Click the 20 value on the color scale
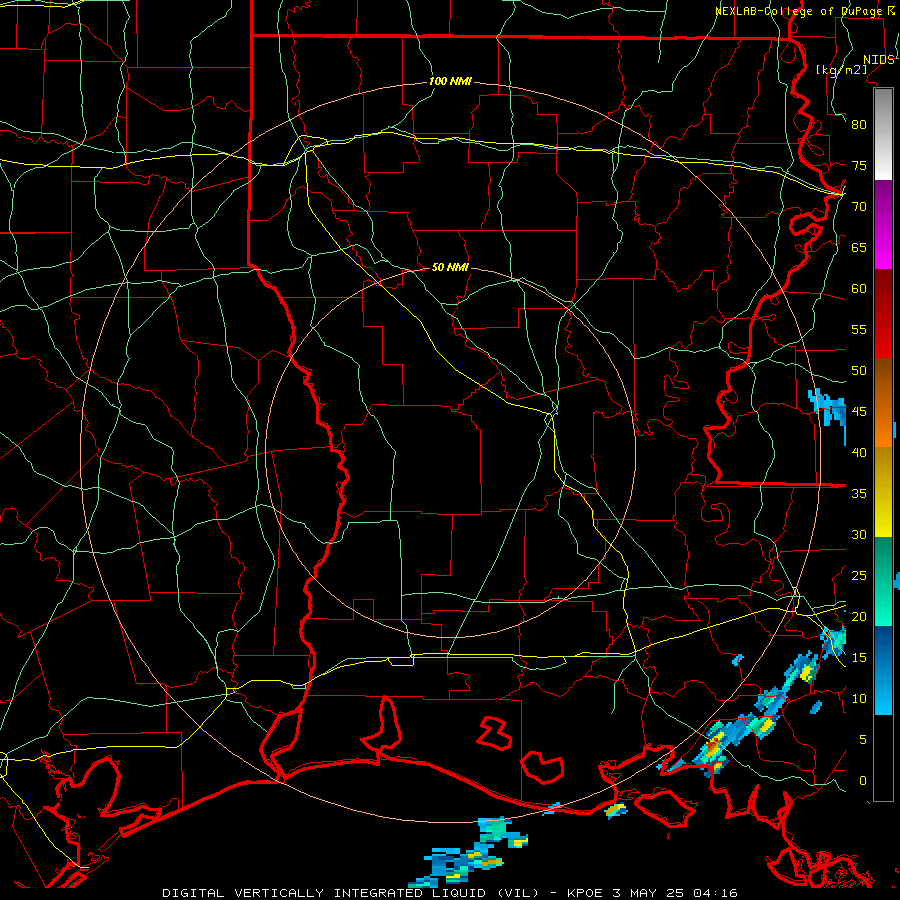The image size is (900, 900). (x=859, y=617)
